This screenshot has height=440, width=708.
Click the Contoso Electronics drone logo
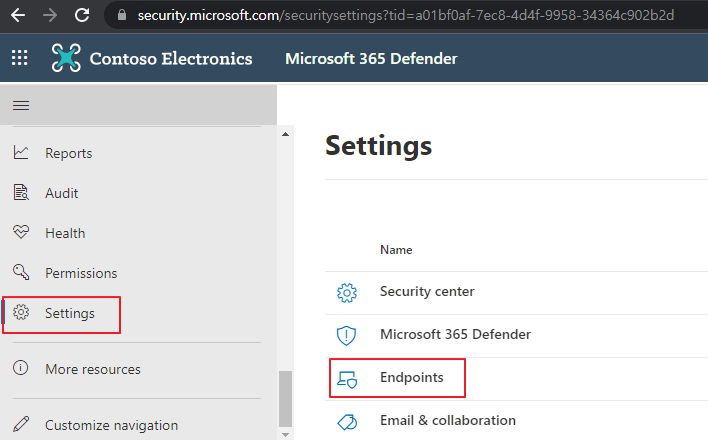click(66, 58)
